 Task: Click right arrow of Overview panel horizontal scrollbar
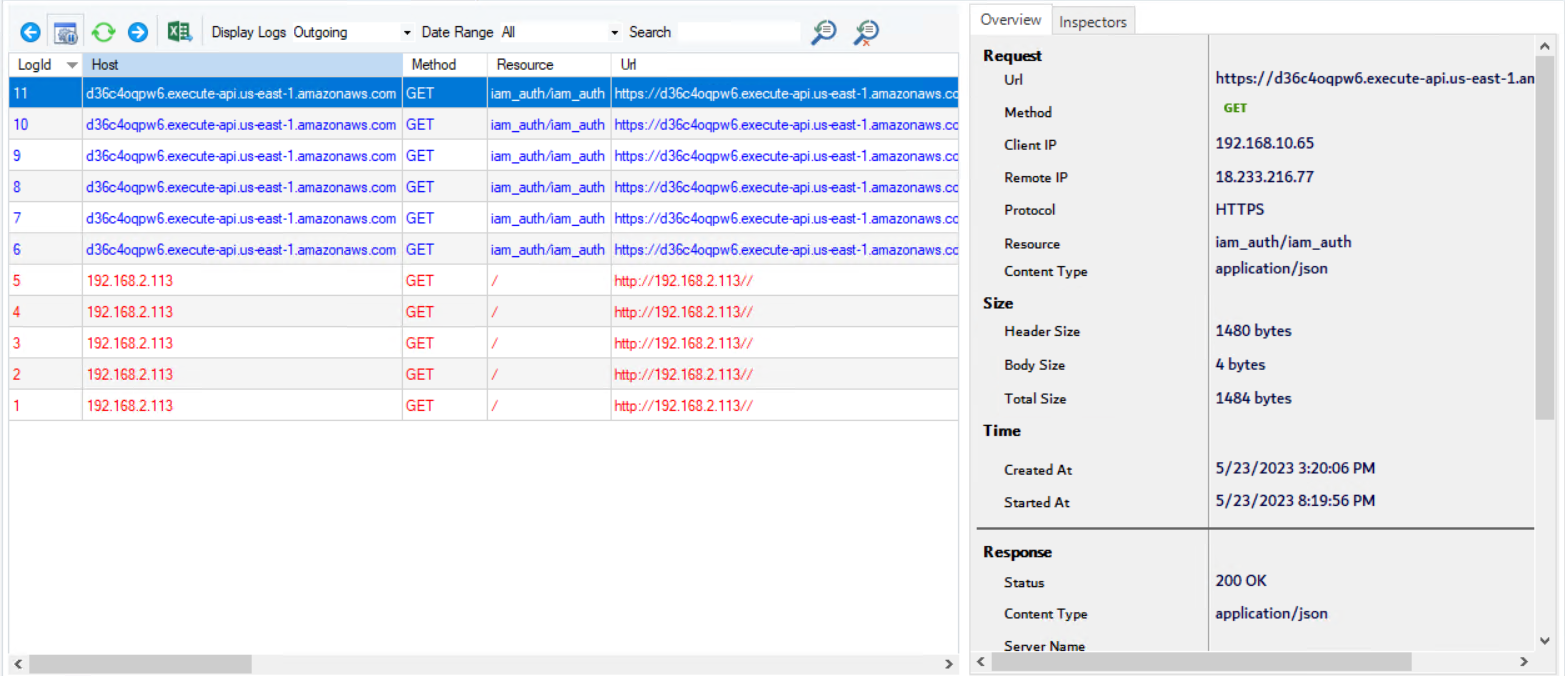click(1523, 662)
